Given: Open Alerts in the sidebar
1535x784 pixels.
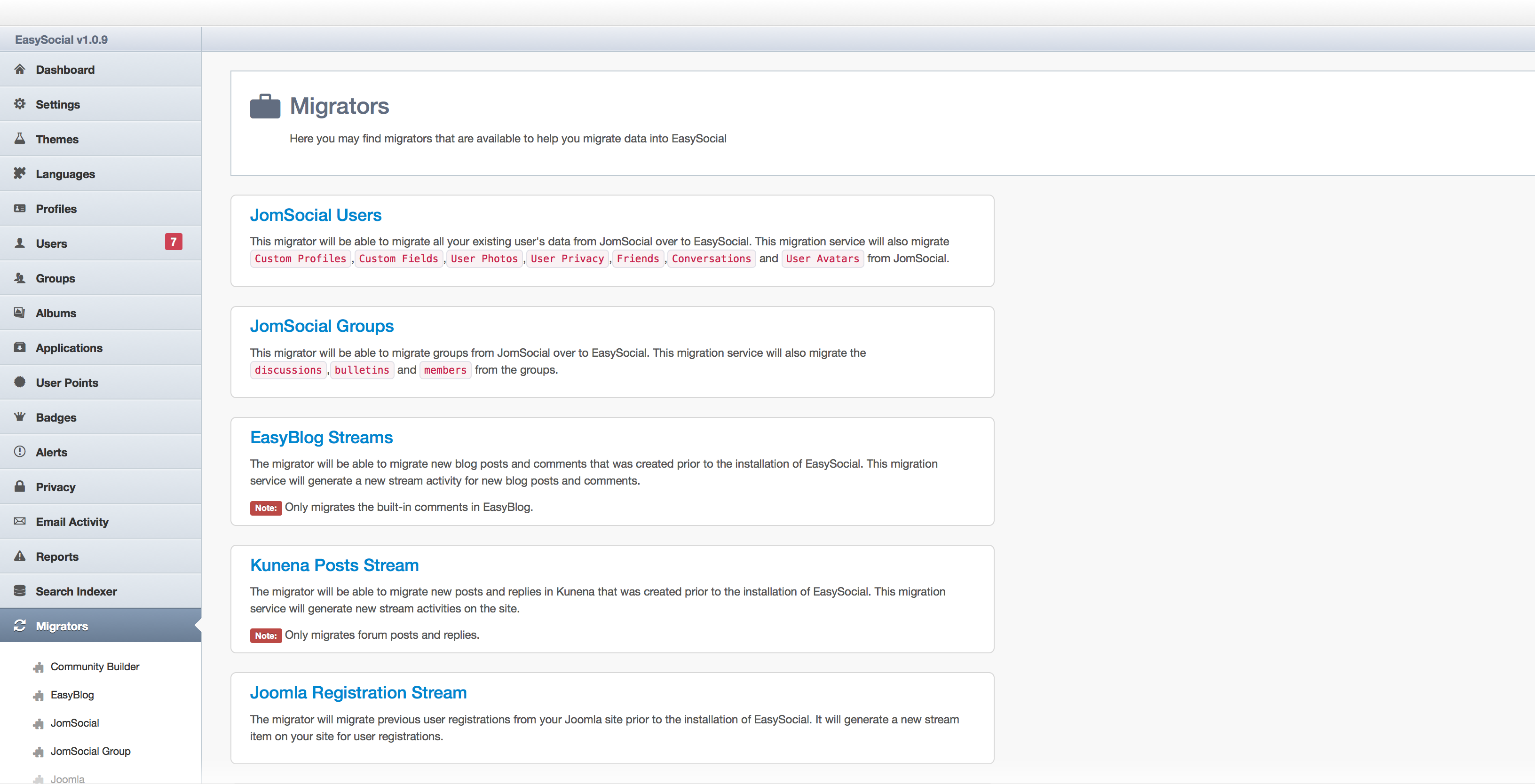Looking at the screenshot, I should point(101,452).
